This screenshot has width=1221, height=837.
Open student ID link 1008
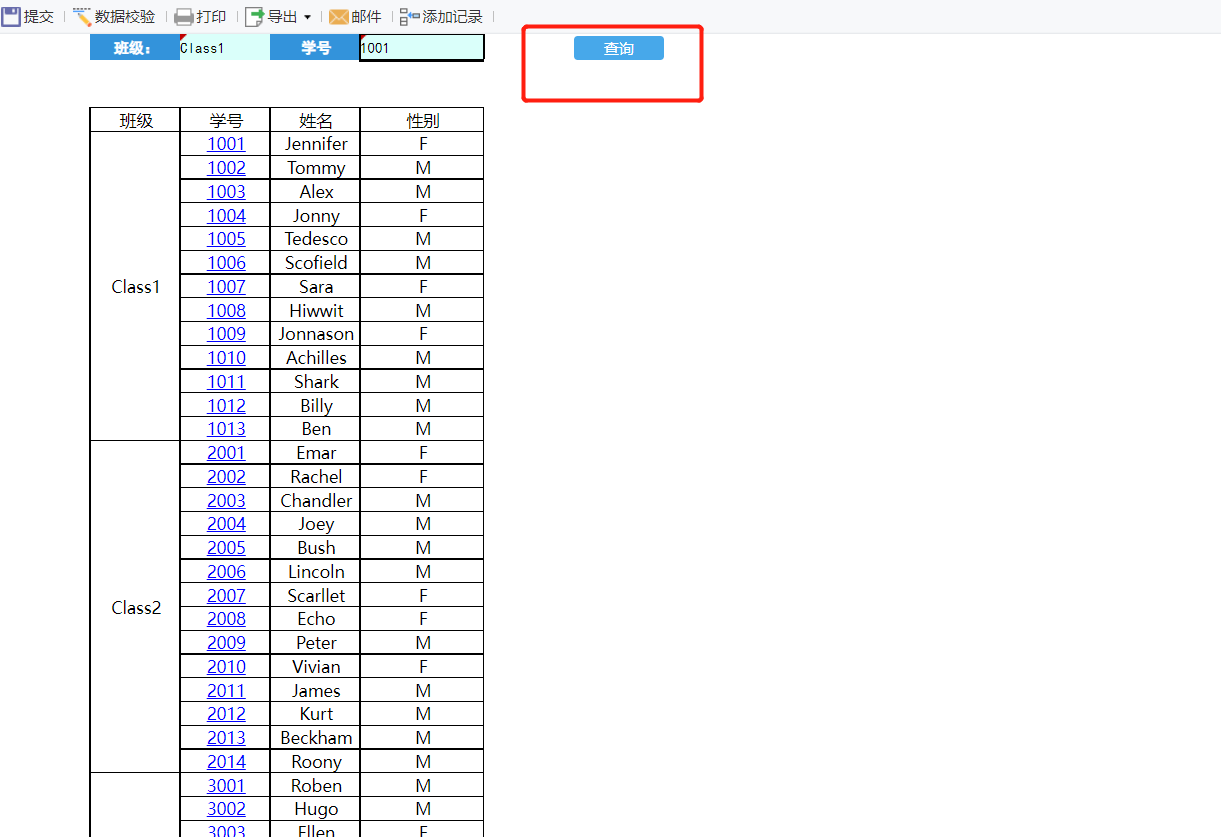[x=226, y=311]
